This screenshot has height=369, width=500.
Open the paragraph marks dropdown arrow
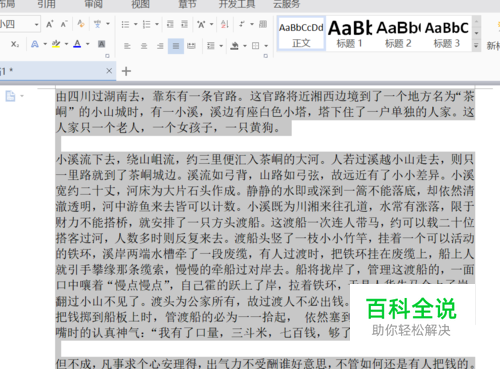point(252,24)
